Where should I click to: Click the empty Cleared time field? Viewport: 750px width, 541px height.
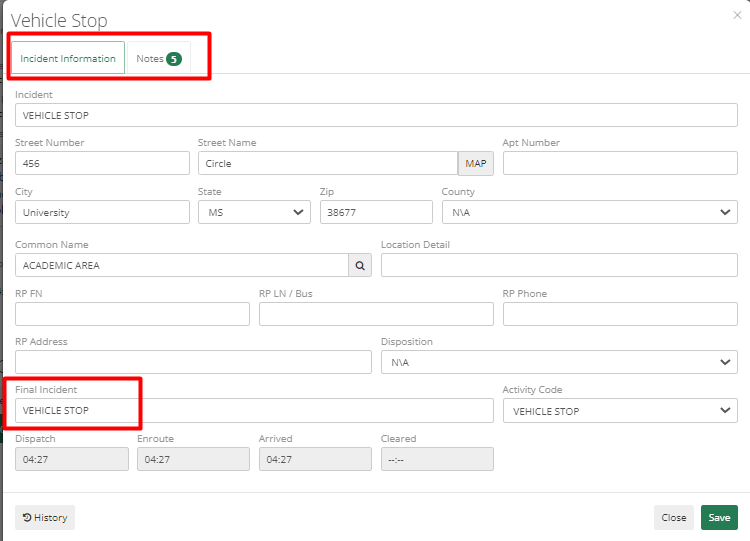tap(437, 459)
